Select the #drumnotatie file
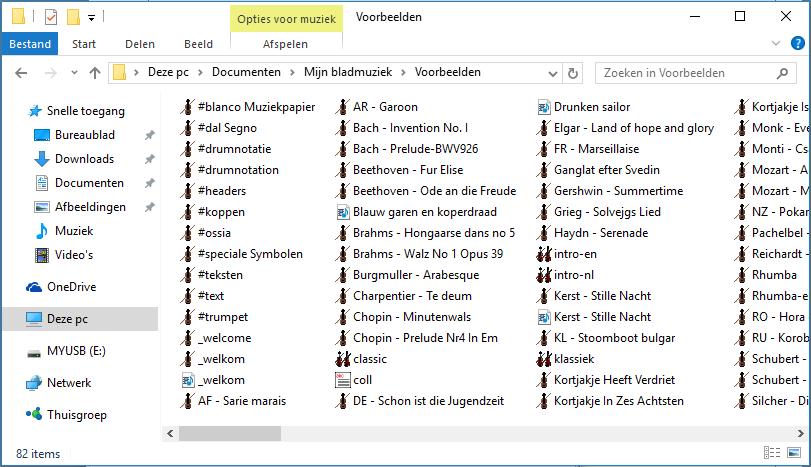The height and width of the screenshot is (467, 811). tap(234, 149)
